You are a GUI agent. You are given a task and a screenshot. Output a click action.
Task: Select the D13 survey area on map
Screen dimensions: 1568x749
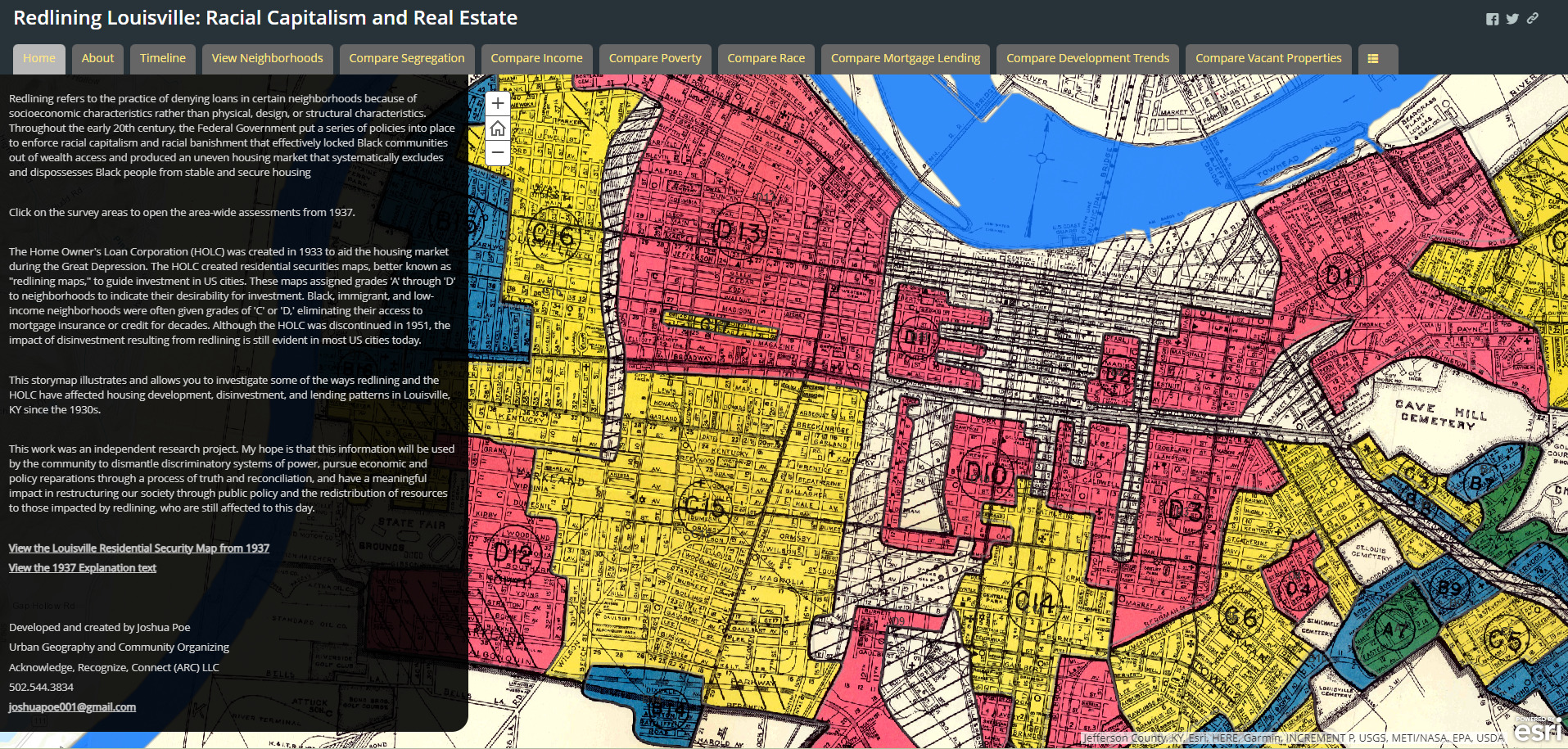pos(739,232)
